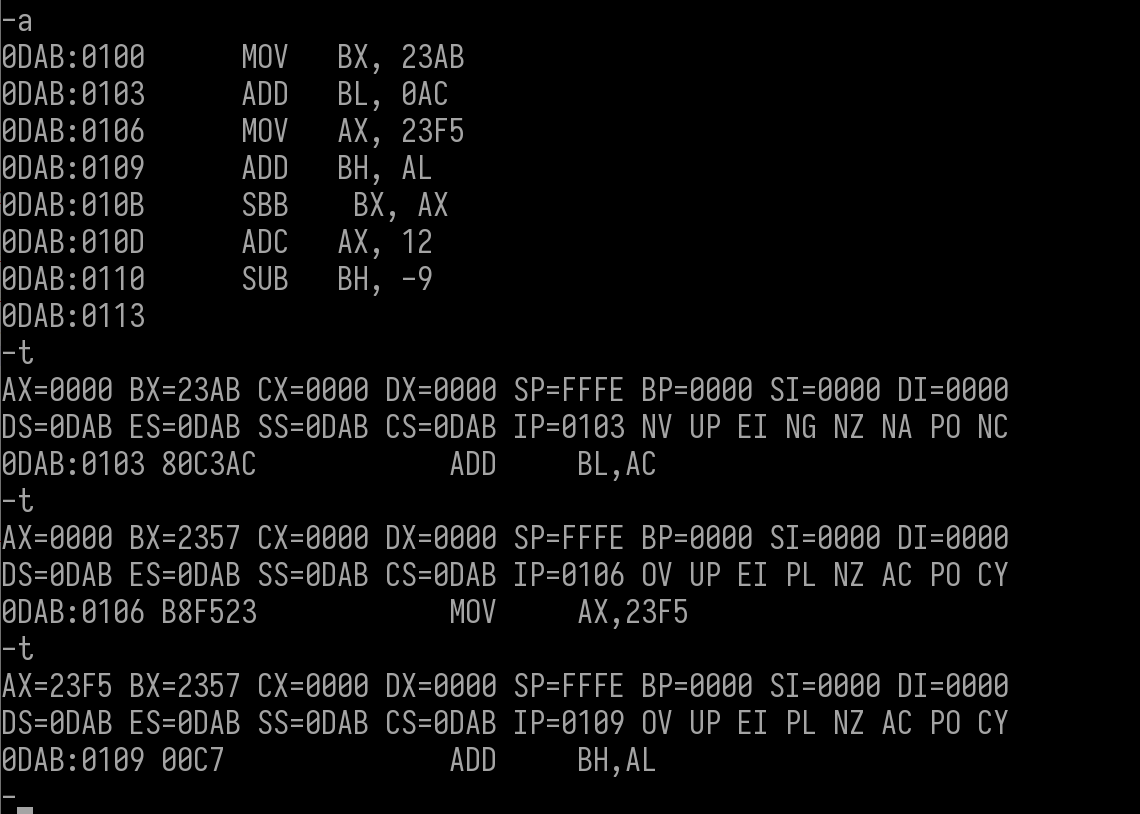Viewport: 1140px width, 814px height.
Task: Click the SUB BH, -9 instruction
Action: pos(337,280)
